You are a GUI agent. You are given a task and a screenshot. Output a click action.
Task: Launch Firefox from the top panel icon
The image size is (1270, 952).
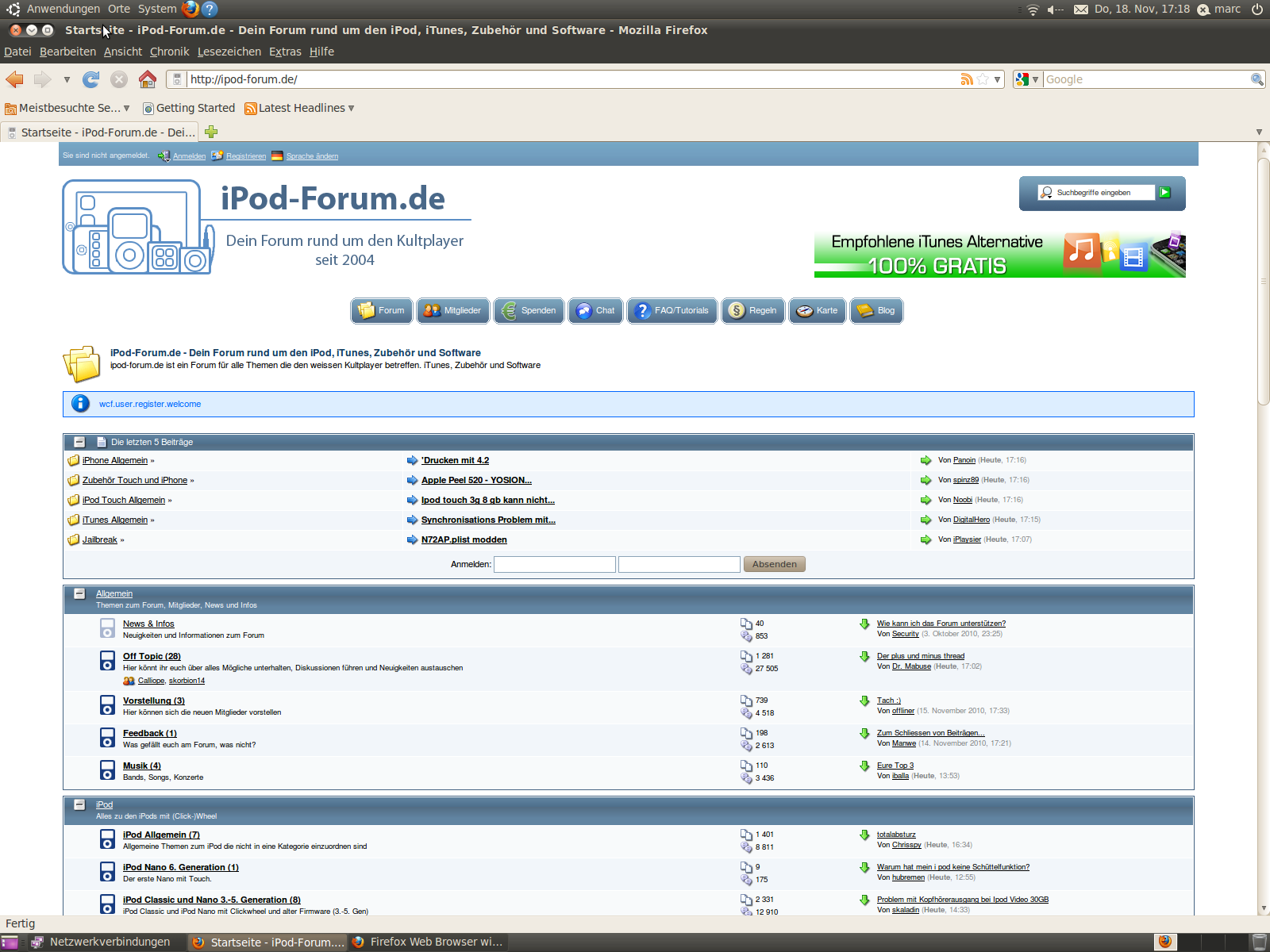190,10
